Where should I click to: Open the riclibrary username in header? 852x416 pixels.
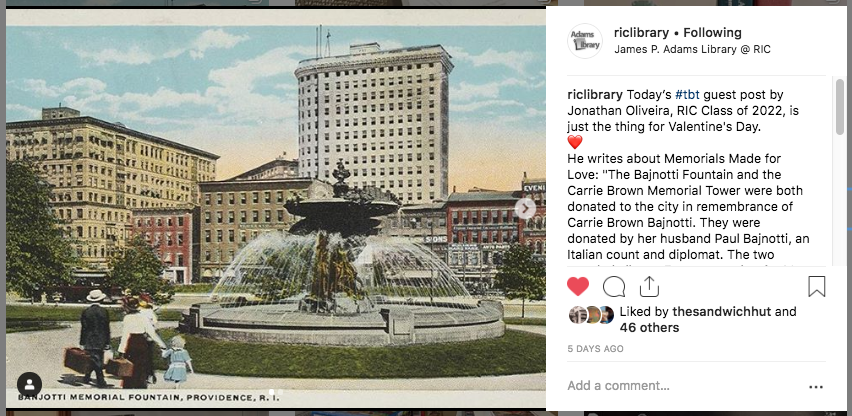(641, 33)
